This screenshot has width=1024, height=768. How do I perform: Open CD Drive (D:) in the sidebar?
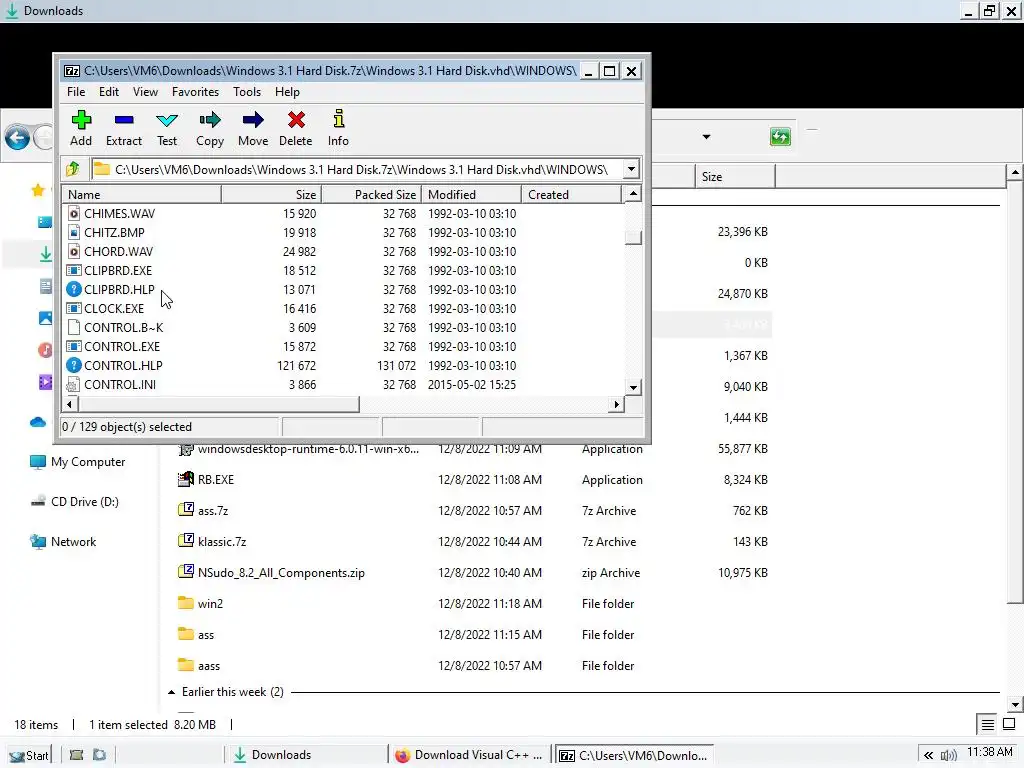pyautogui.click(x=74, y=502)
